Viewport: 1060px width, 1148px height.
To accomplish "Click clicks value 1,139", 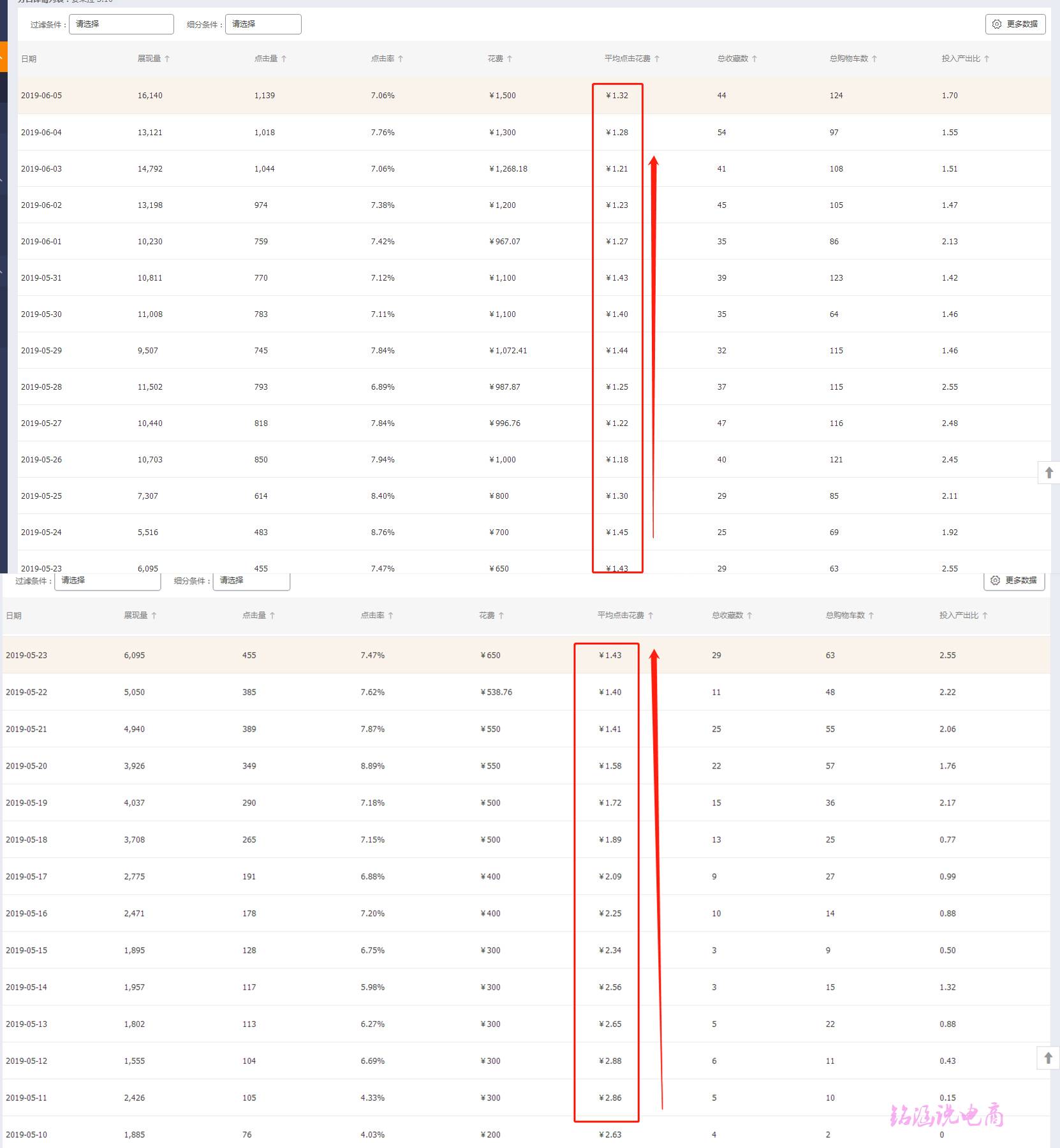I will pyautogui.click(x=265, y=96).
